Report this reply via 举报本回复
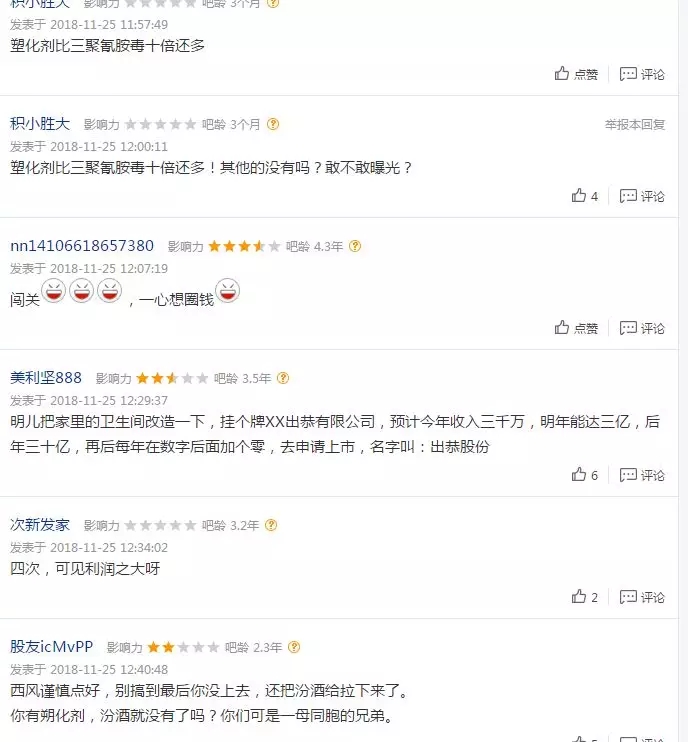The image size is (688, 742). pyautogui.click(x=635, y=124)
